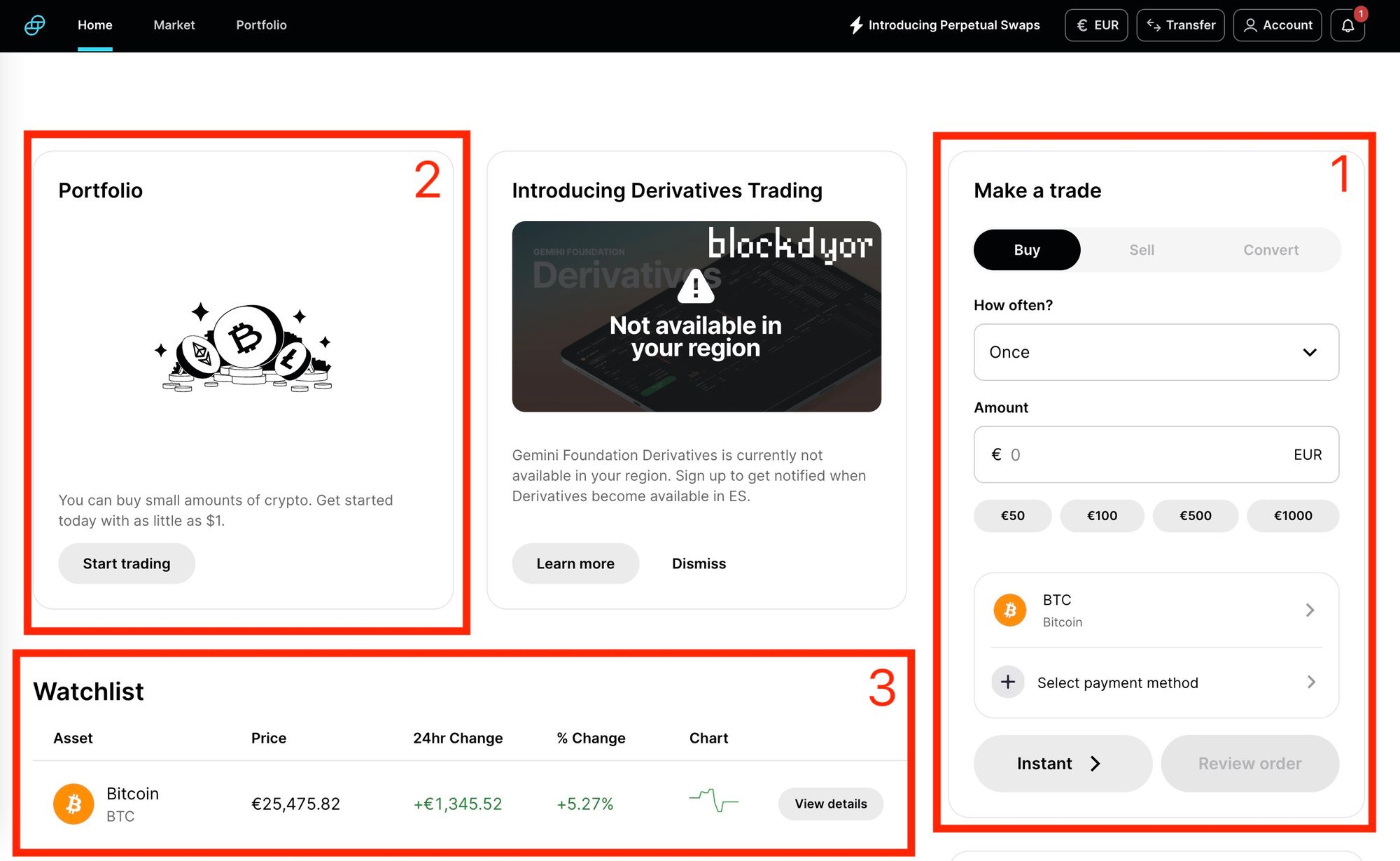Open the Market tab in navigation
1400x861 pixels.
[175, 24]
